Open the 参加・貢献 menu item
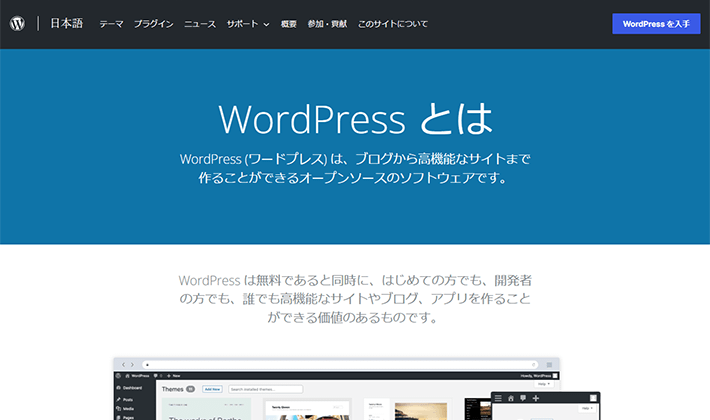Screen dimensions: 710x420 [327, 24]
